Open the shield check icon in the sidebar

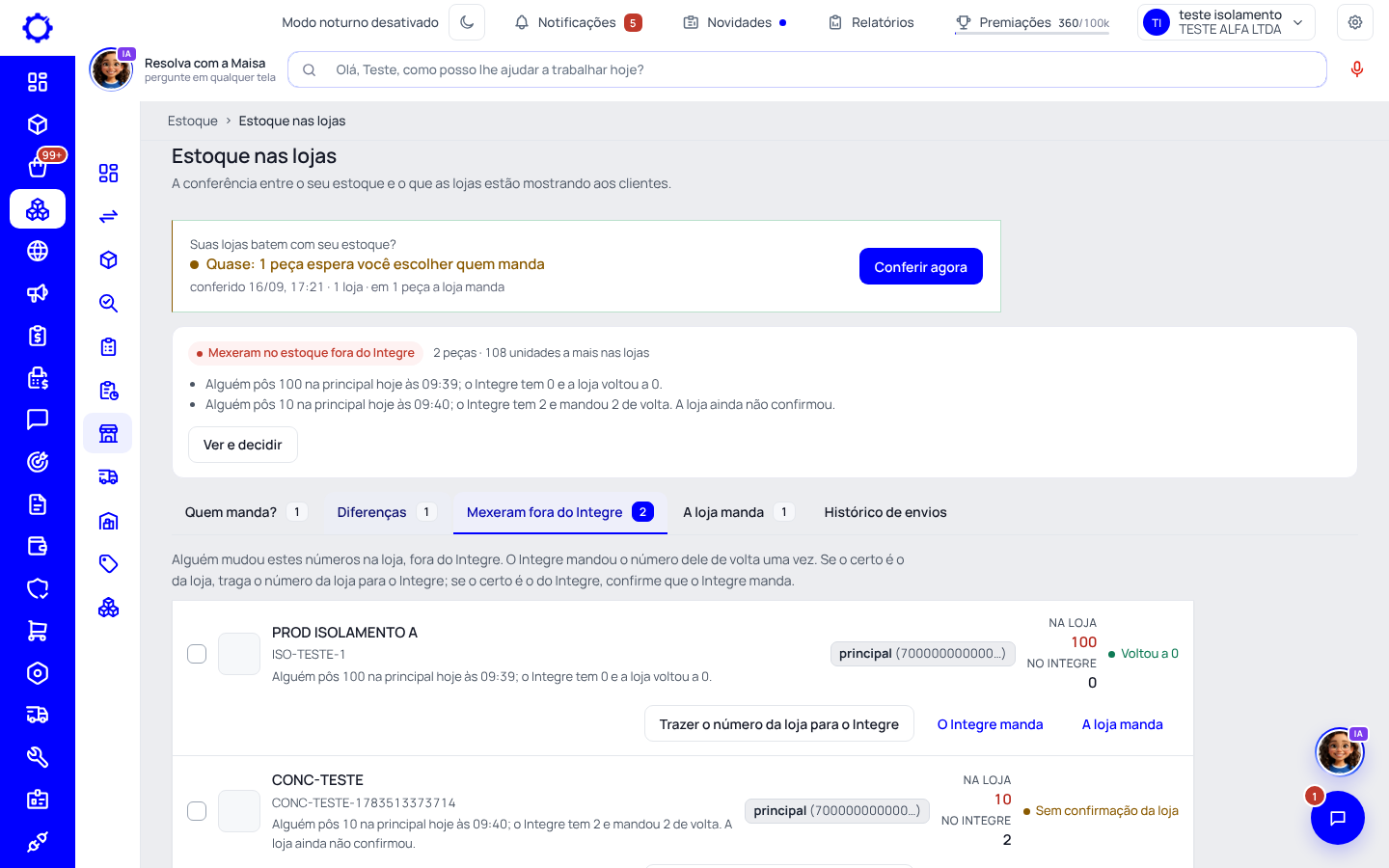click(x=38, y=588)
